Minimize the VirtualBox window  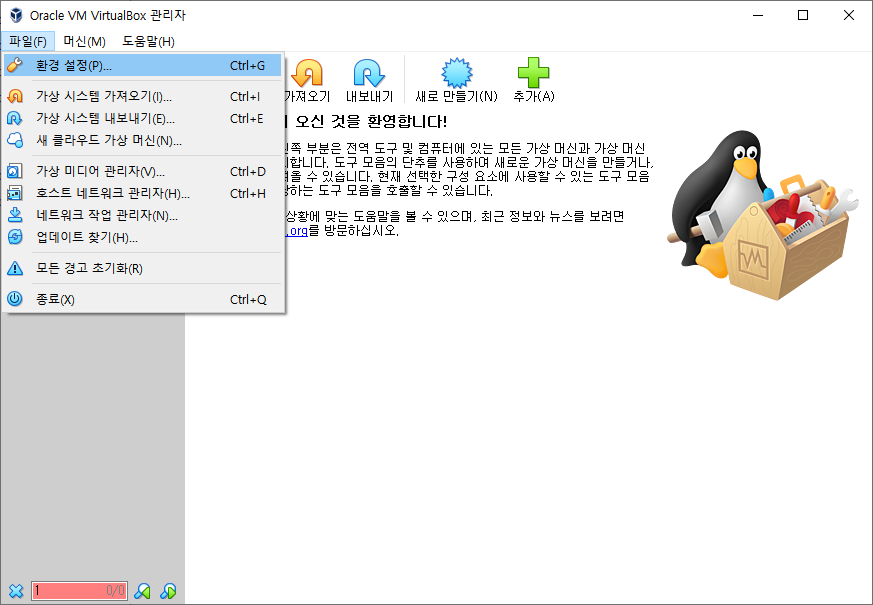click(758, 15)
